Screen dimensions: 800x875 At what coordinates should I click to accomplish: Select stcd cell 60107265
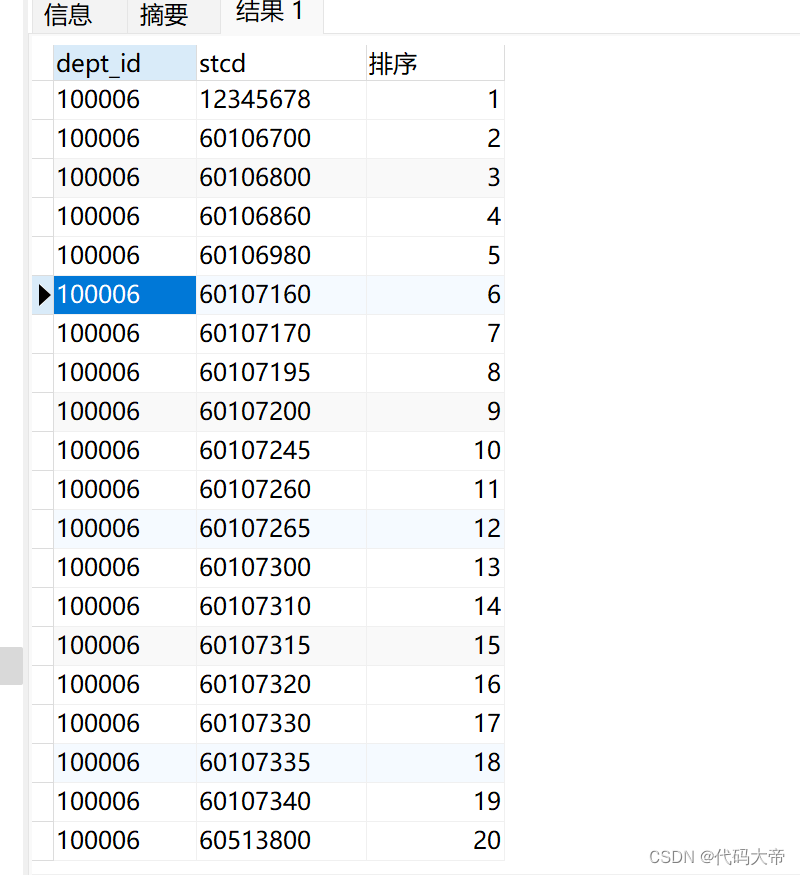(x=281, y=528)
